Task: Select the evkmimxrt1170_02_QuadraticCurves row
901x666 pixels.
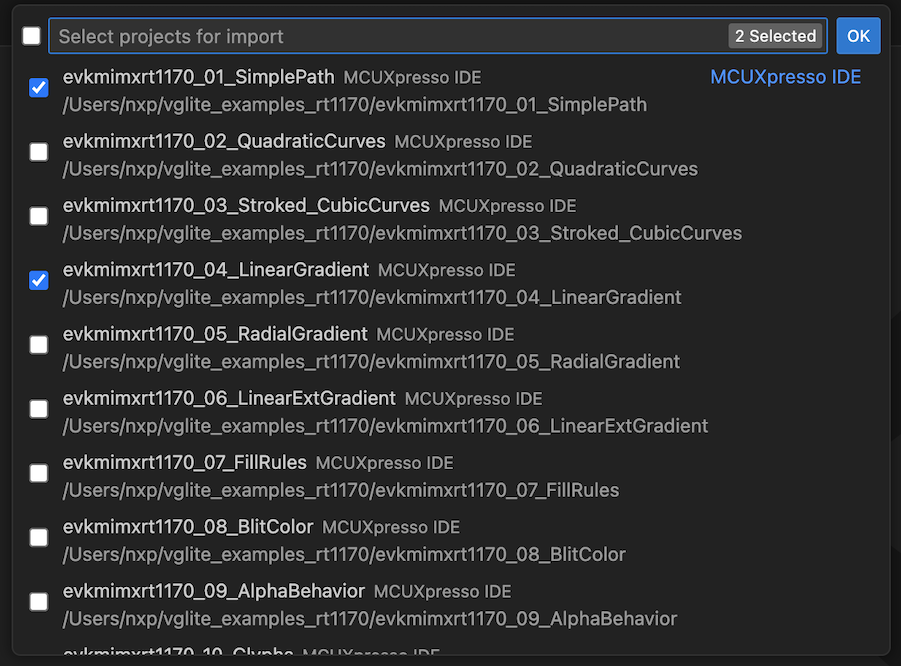Action: (222, 141)
